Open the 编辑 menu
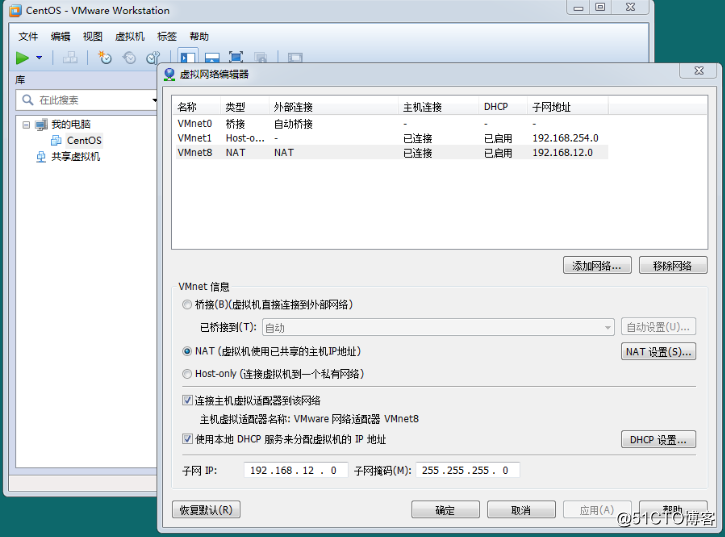Image resolution: width=725 pixels, height=537 pixels. pyautogui.click(x=61, y=37)
